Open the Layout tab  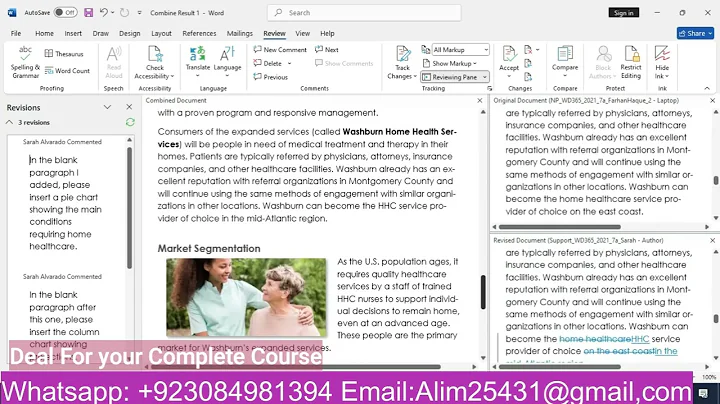(x=161, y=34)
